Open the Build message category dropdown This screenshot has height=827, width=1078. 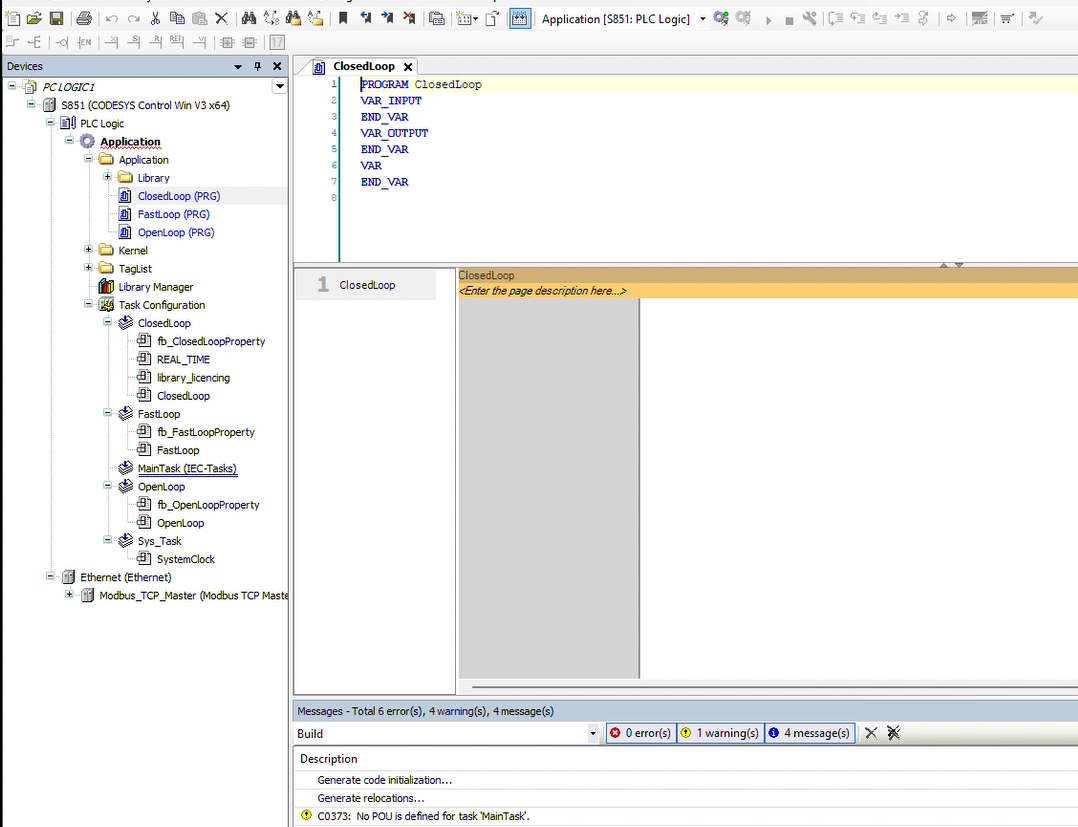point(593,734)
